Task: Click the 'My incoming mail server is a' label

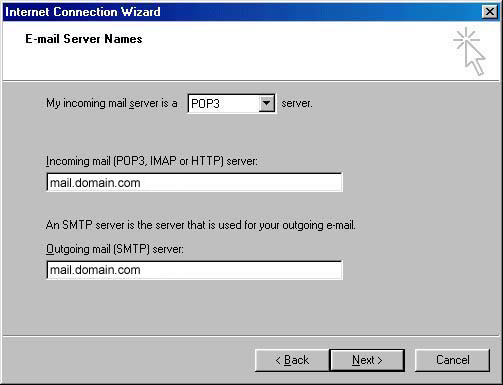Action: pyautogui.click(x=112, y=103)
